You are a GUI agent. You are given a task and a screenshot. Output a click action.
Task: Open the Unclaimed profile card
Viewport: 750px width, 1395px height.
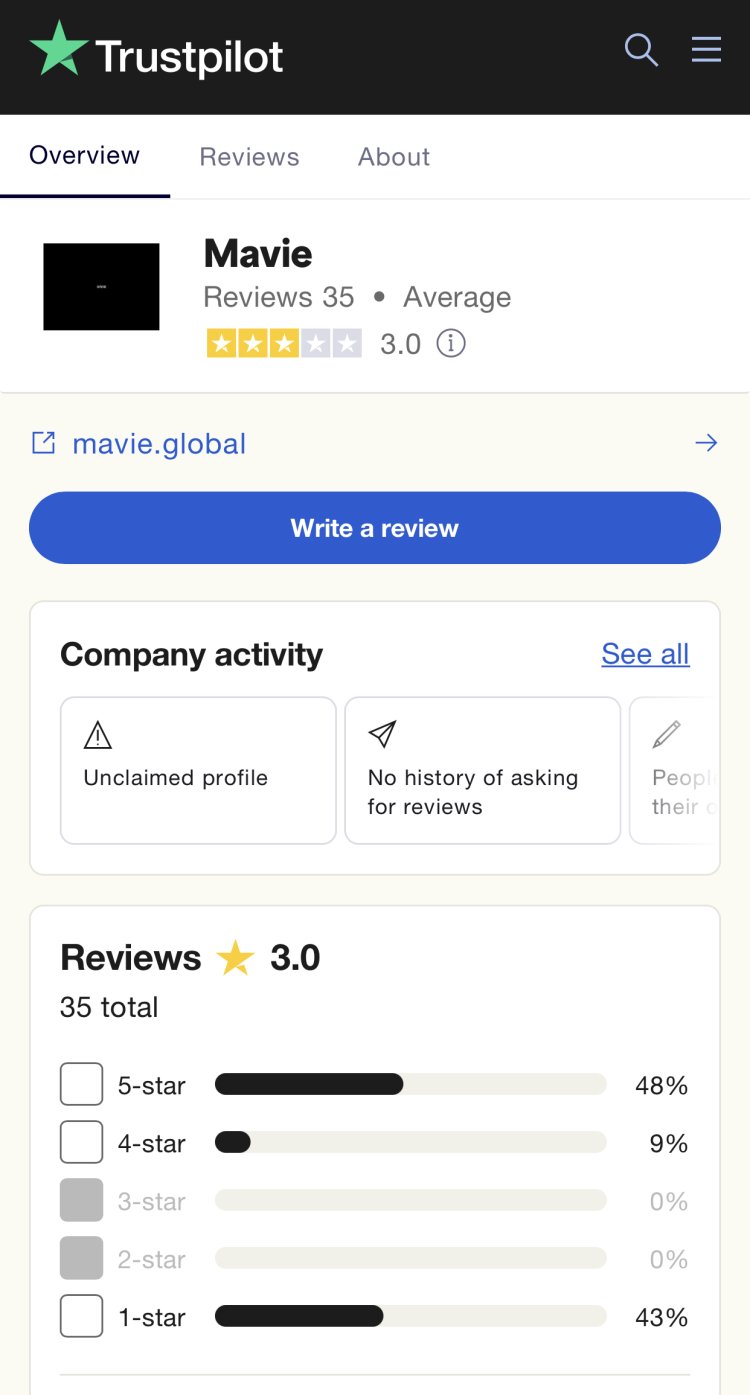(198, 770)
